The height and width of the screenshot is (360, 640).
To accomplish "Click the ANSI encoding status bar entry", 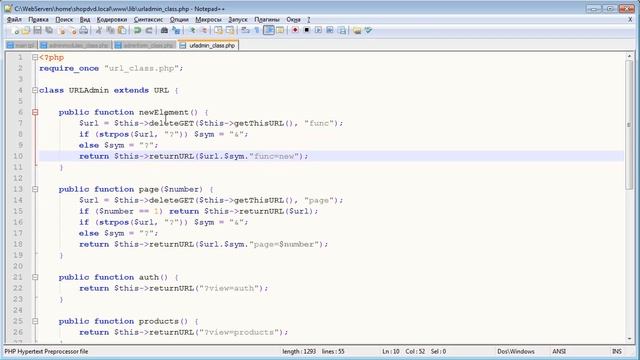I will click(x=559, y=351).
